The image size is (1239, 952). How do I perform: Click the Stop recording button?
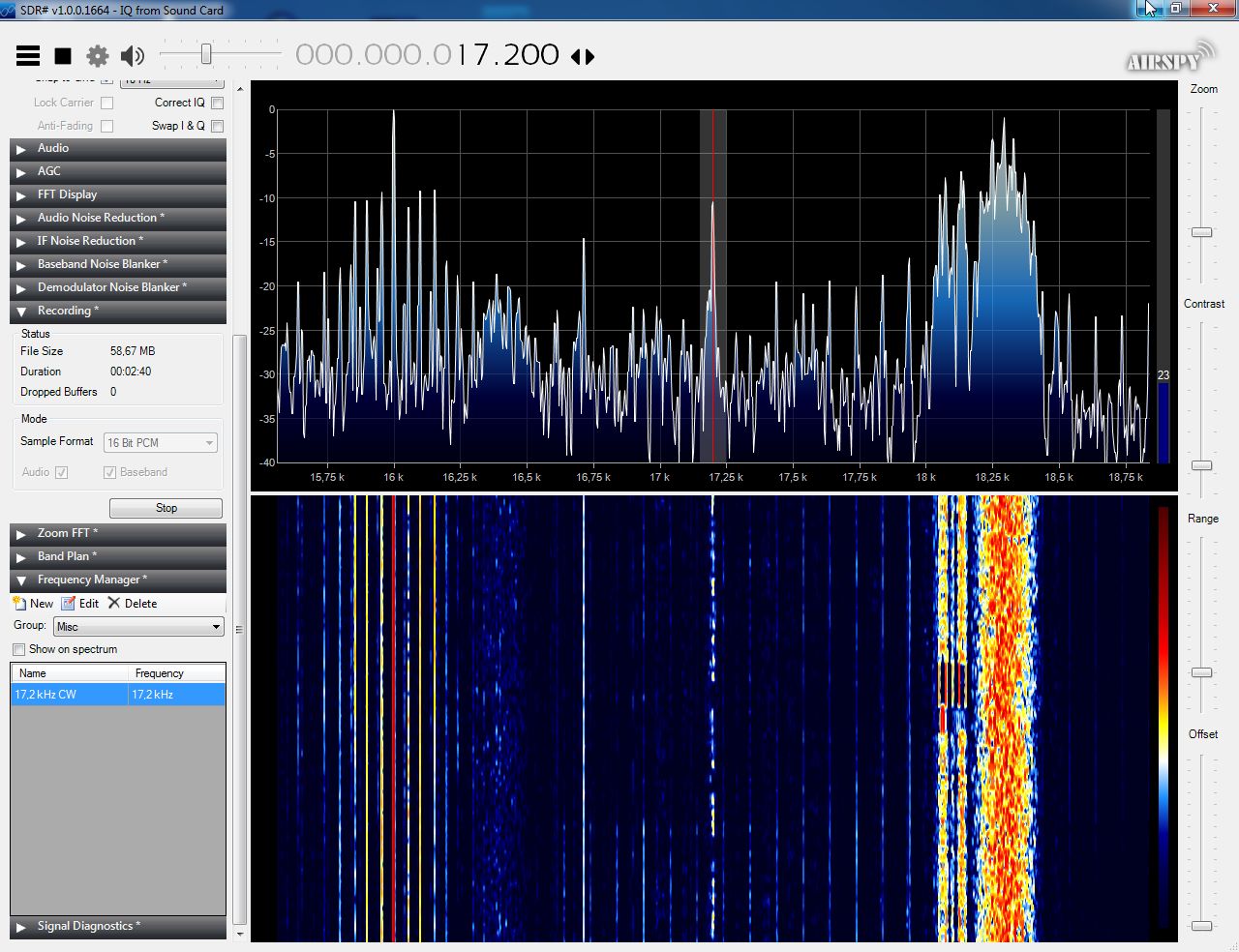pos(166,508)
